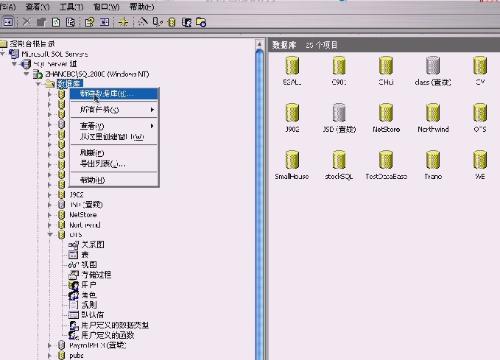Viewport: 500px width, 360px height.
Task: Open 所有任务(K) submenu in context menu
Action: tap(114, 109)
